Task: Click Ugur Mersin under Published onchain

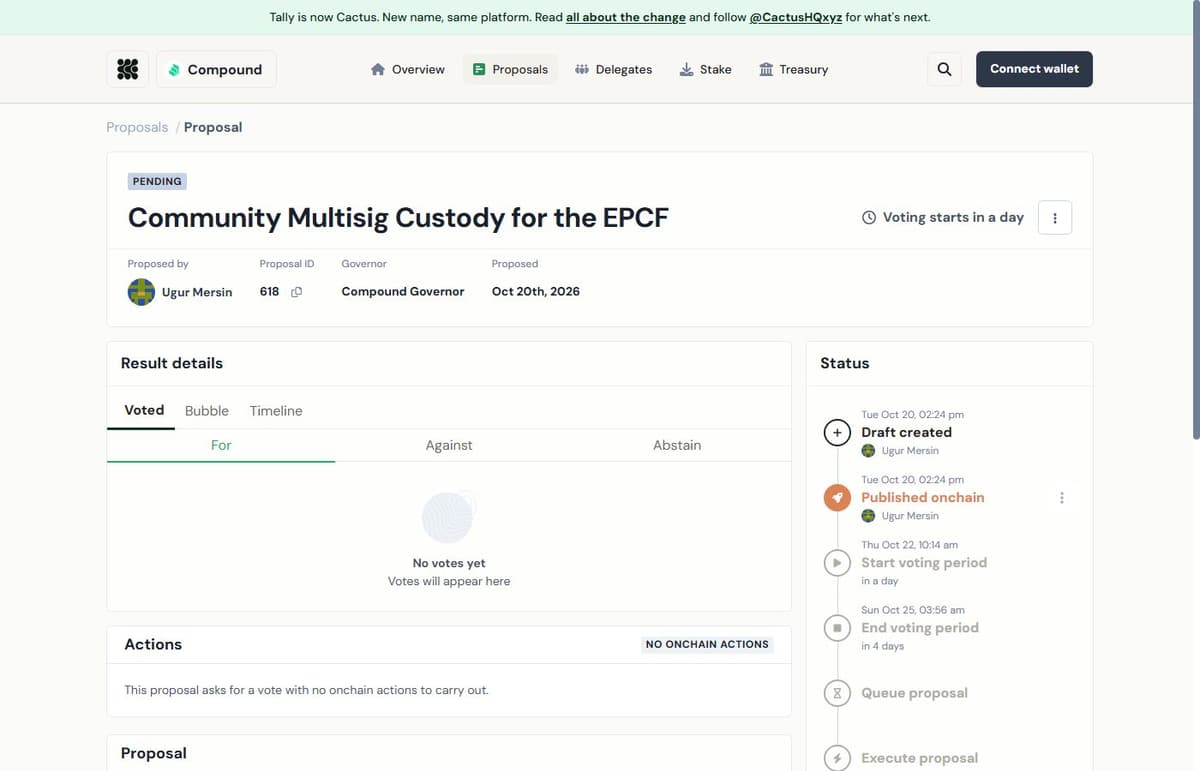Action: click(x=910, y=516)
